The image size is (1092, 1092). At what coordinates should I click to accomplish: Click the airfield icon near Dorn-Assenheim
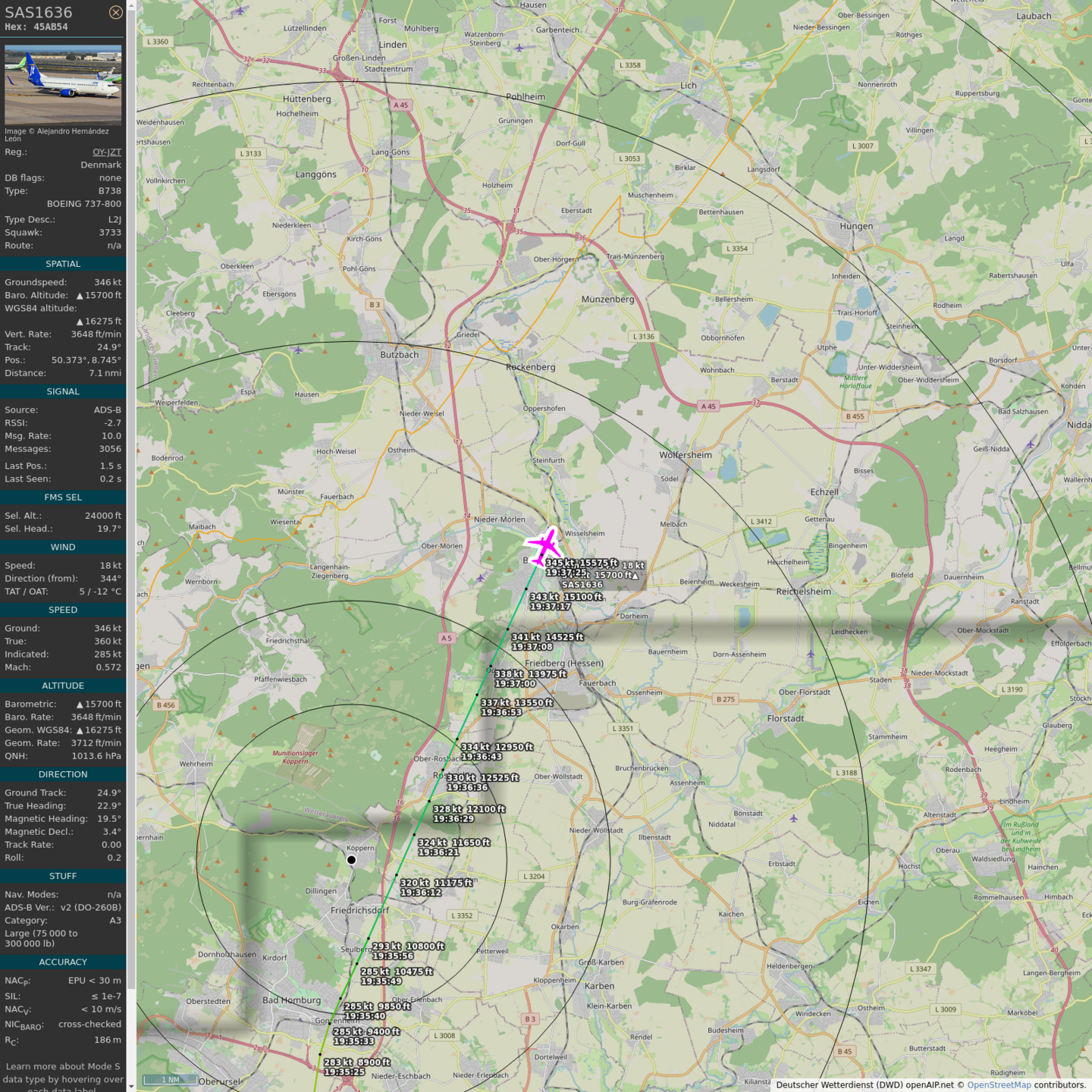(811, 654)
